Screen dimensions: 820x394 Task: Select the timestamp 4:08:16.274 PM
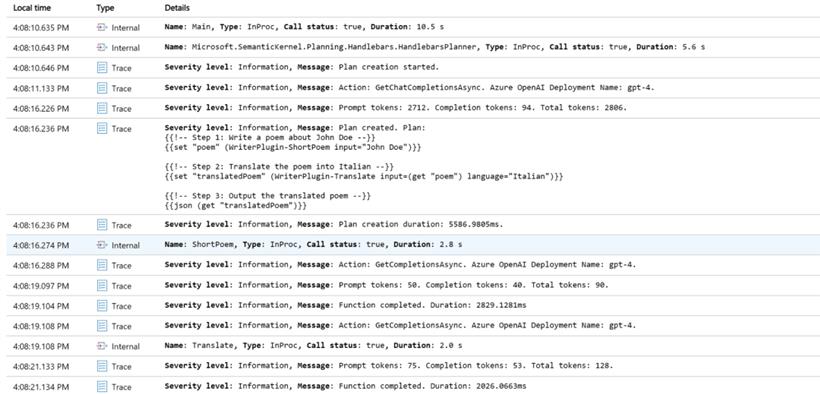coord(41,245)
